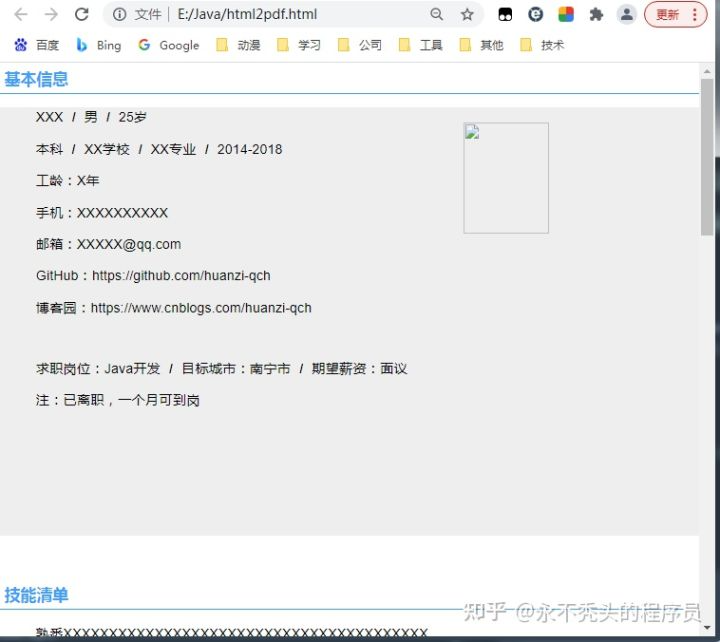Click the 工龄：X年 line

pyautogui.click(x=68, y=180)
